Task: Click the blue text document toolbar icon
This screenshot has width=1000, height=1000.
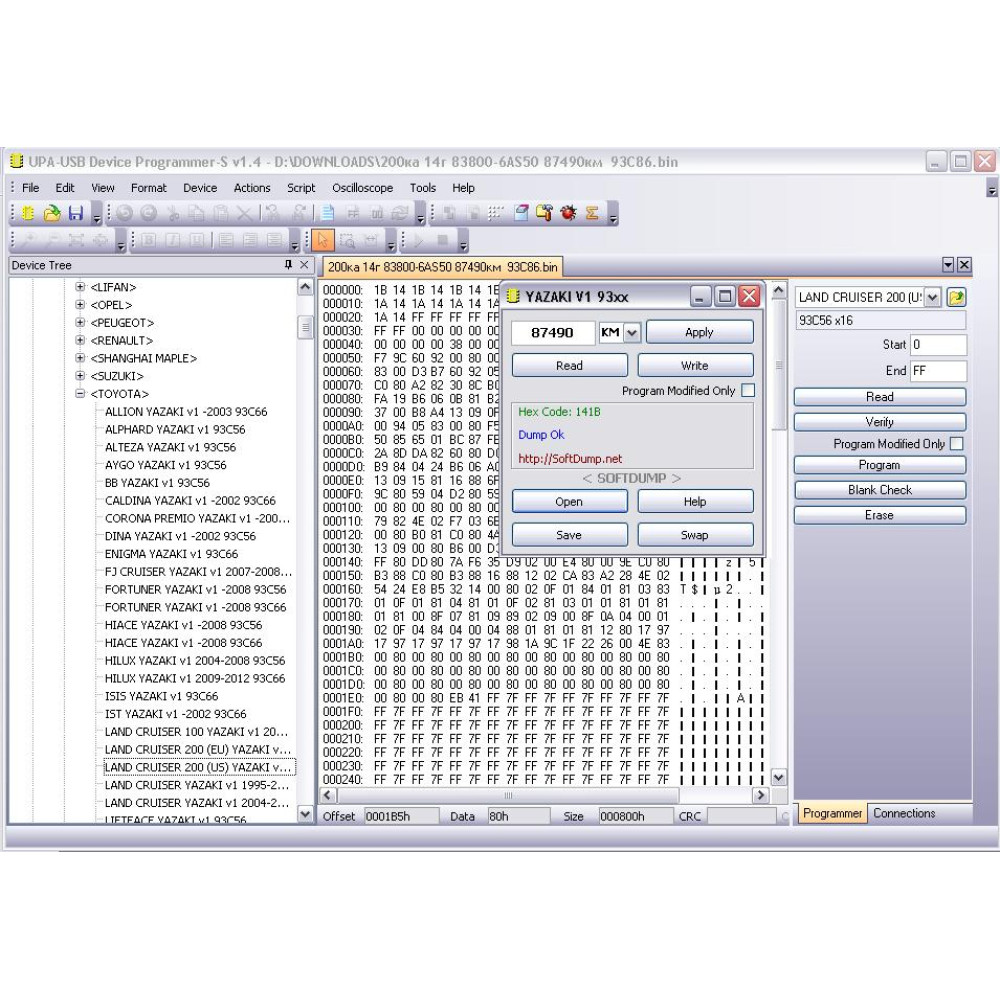Action: point(328,213)
